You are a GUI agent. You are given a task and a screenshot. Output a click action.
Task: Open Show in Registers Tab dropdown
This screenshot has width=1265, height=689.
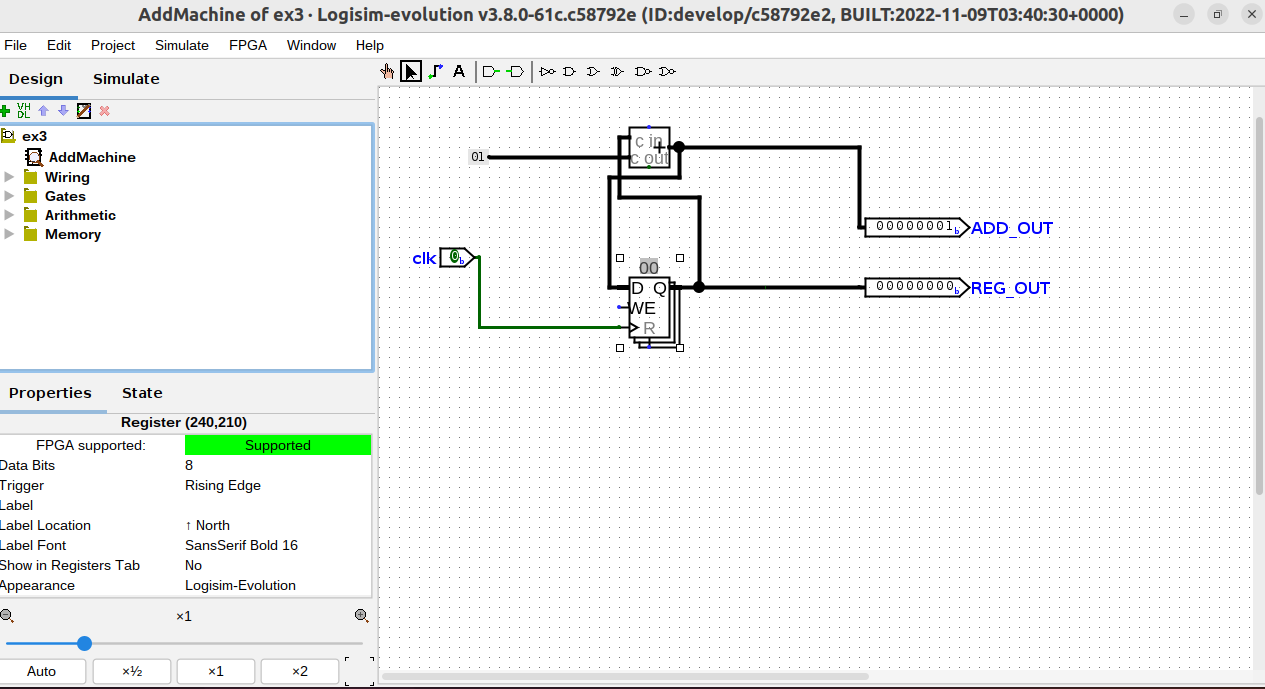pyautogui.click(x=277, y=565)
